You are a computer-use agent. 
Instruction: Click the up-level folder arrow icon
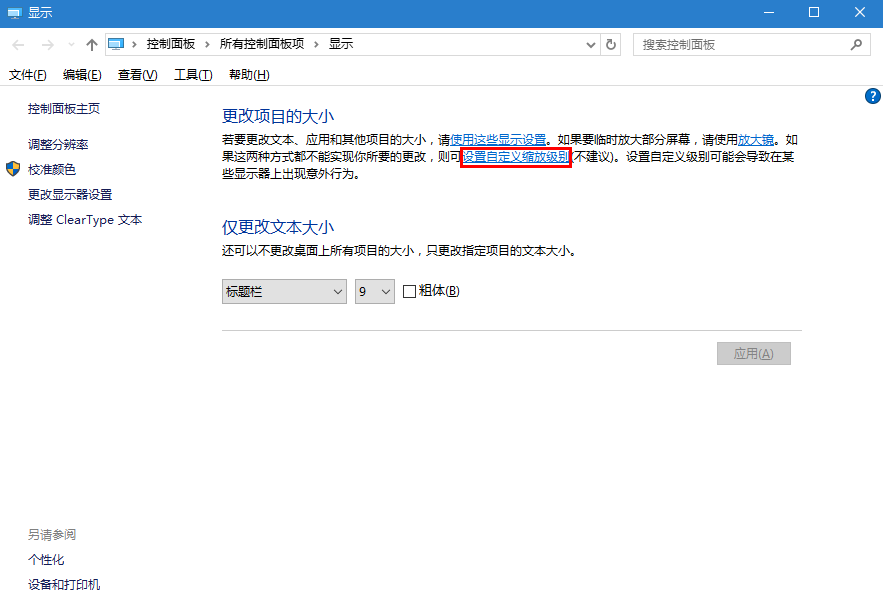[x=91, y=44]
